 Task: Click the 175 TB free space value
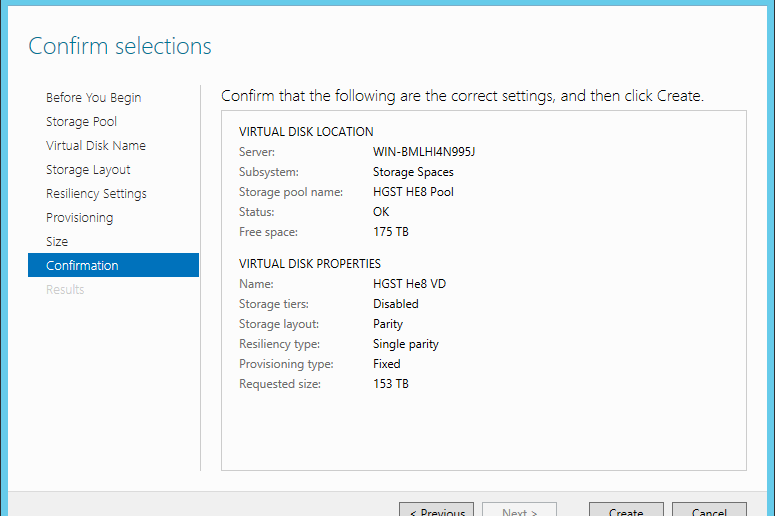click(390, 232)
